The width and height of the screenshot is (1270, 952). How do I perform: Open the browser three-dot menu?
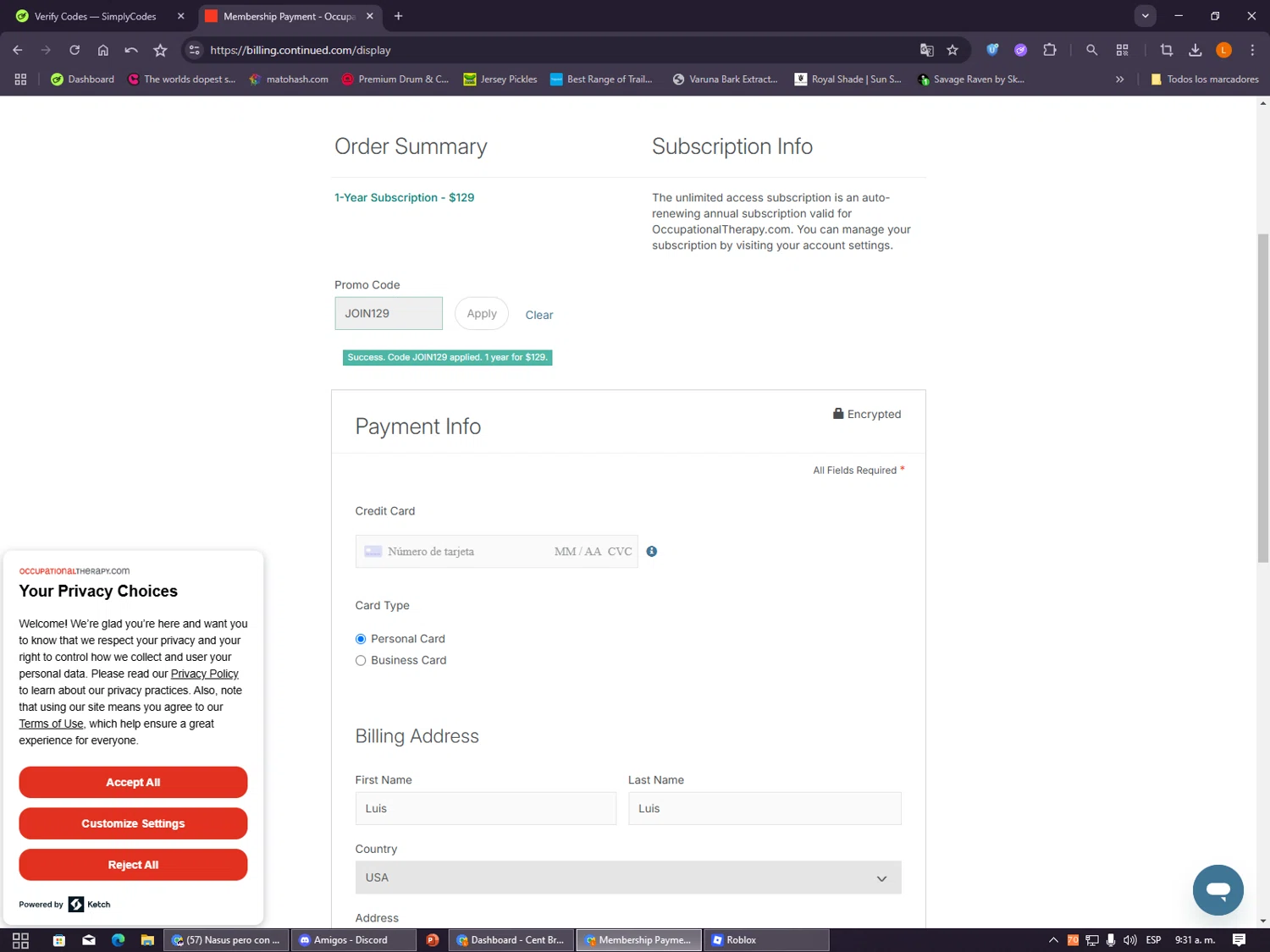coord(1252,50)
